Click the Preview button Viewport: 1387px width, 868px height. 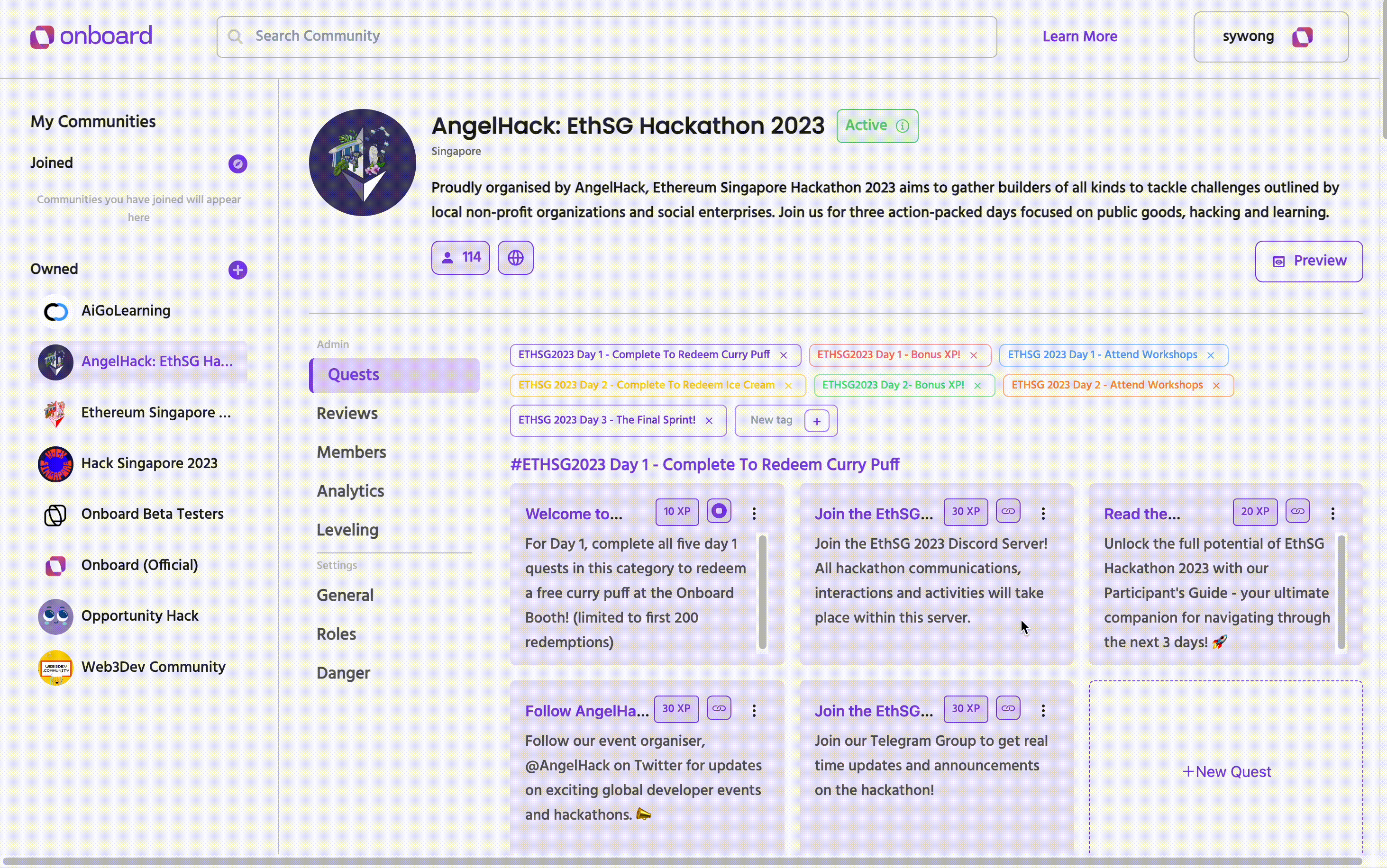[x=1308, y=261]
